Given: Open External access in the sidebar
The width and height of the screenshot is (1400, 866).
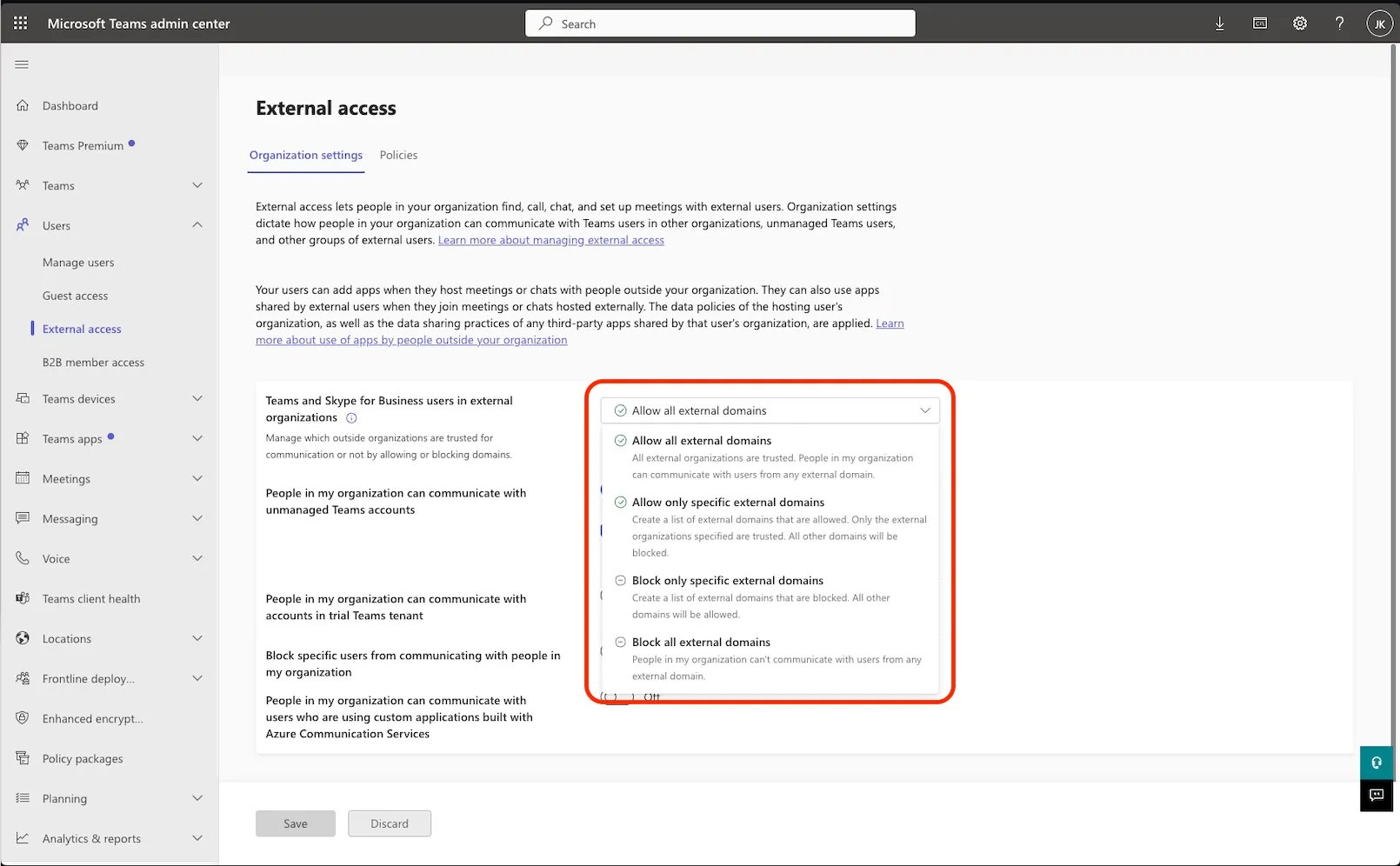Looking at the screenshot, I should pos(82,329).
